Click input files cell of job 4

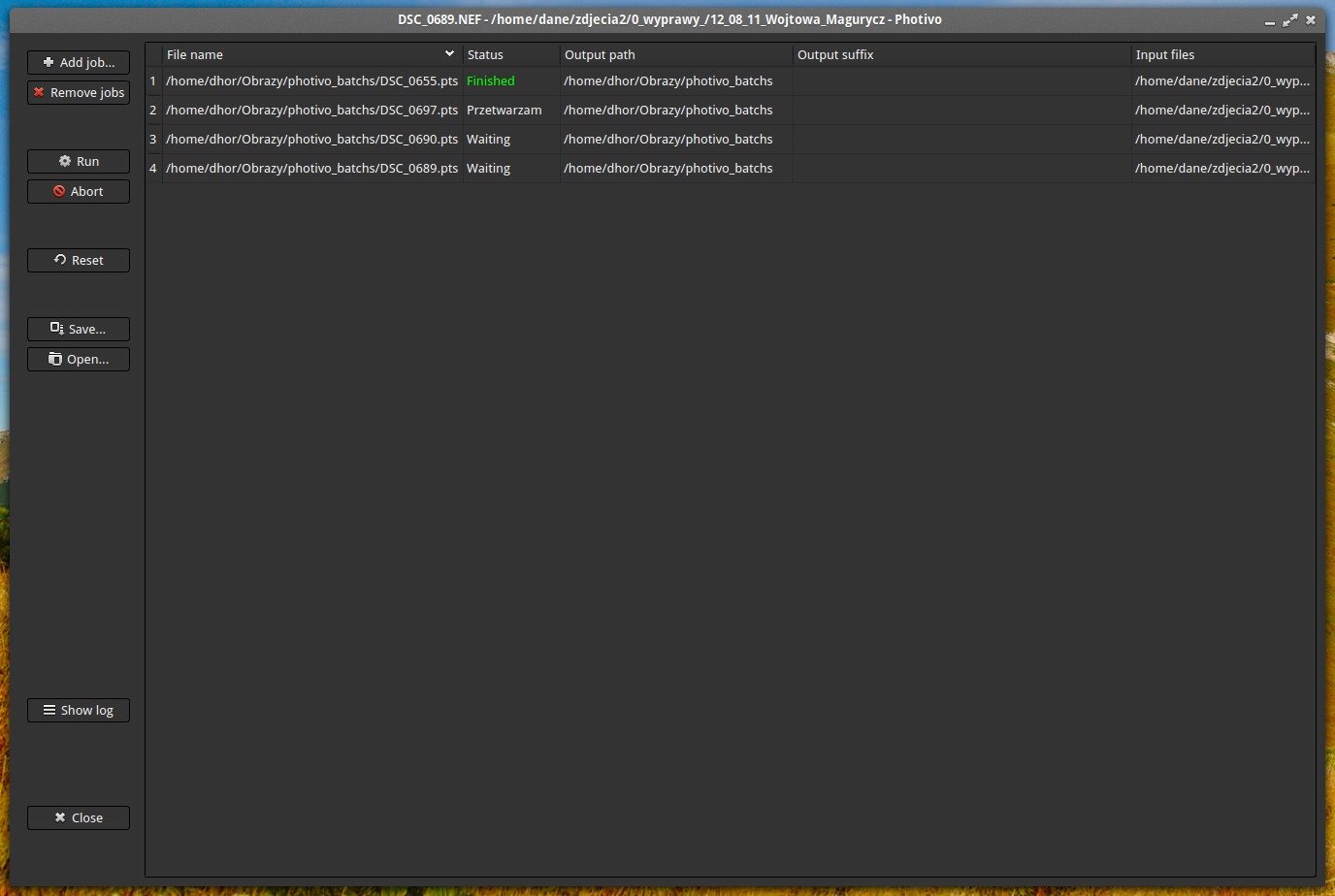pos(1222,169)
